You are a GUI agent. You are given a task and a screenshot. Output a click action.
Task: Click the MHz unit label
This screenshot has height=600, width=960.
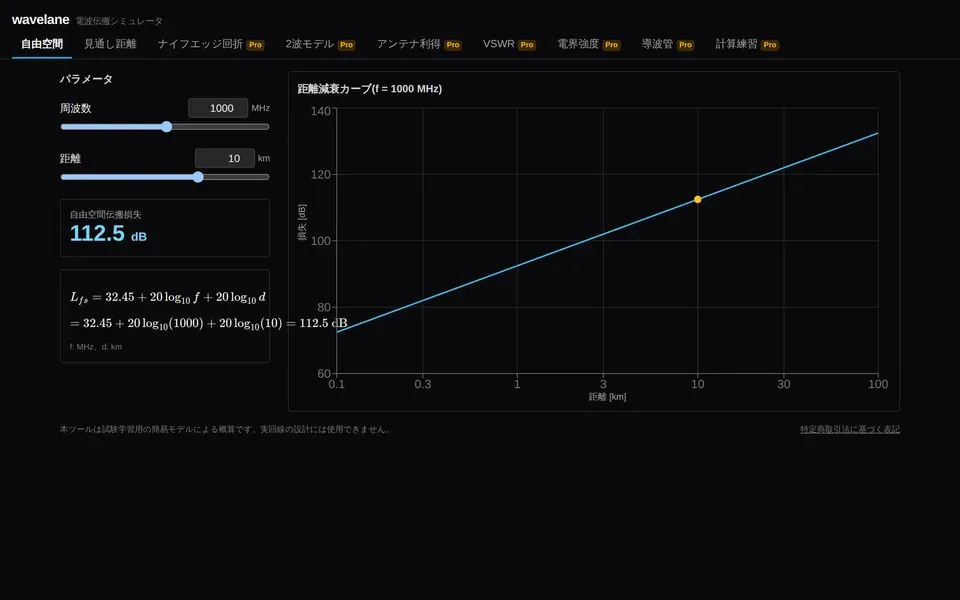coord(261,108)
